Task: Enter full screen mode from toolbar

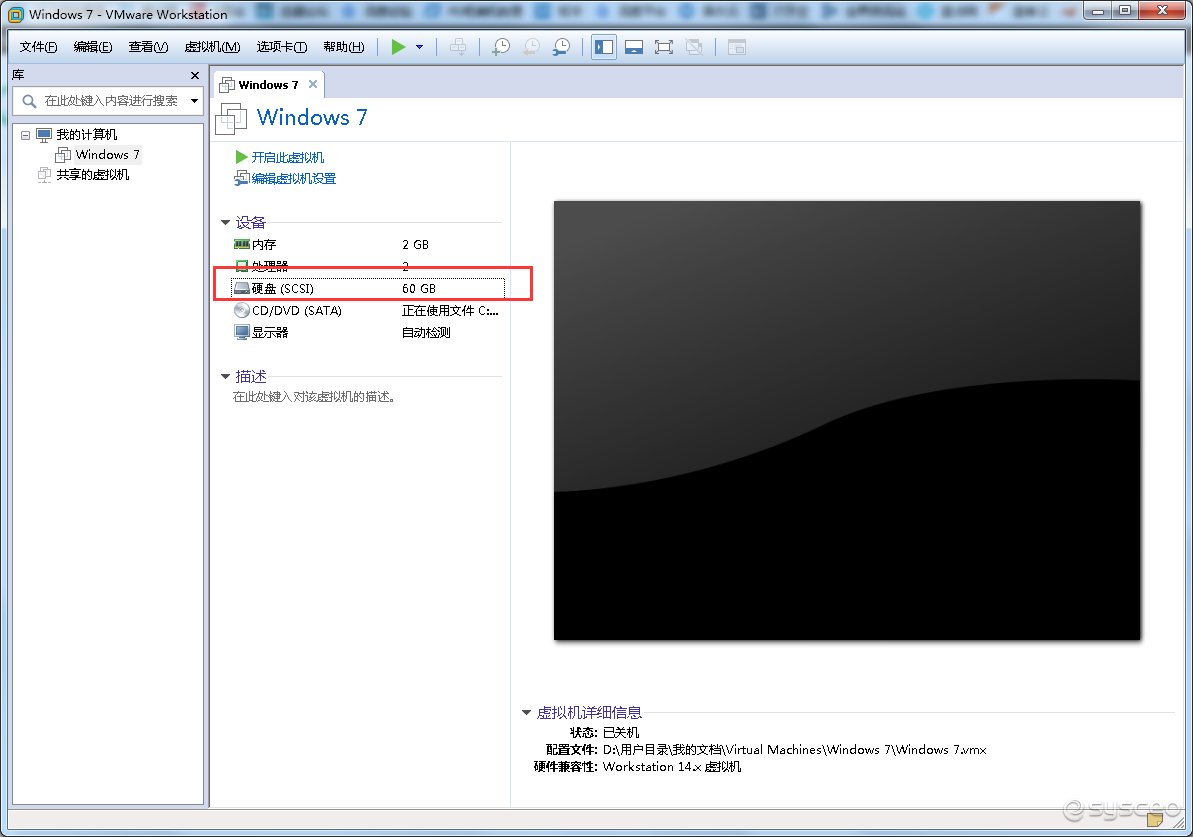Action: tap(663, 47)
